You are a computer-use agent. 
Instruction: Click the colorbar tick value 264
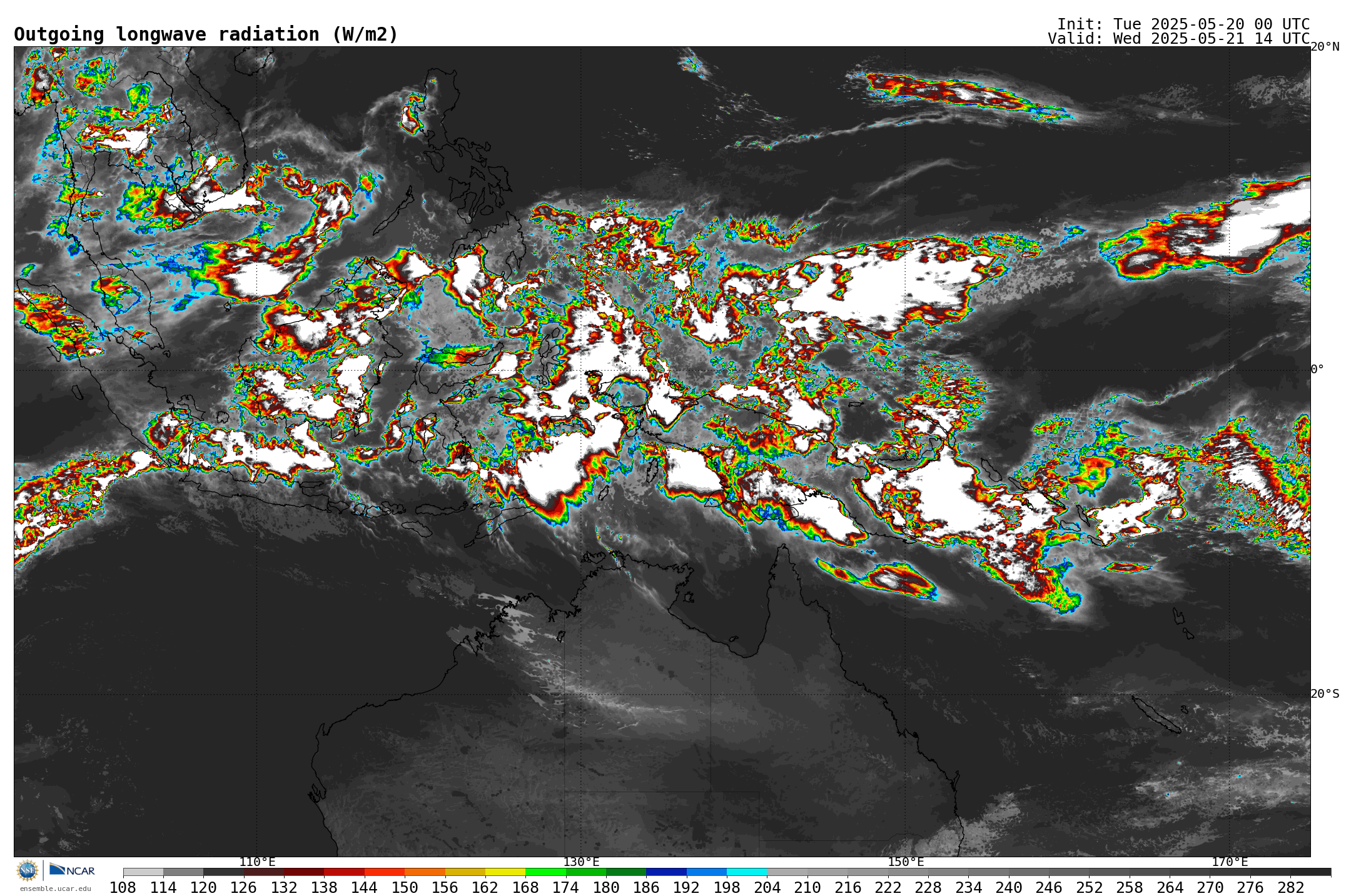click(1170, 887)
